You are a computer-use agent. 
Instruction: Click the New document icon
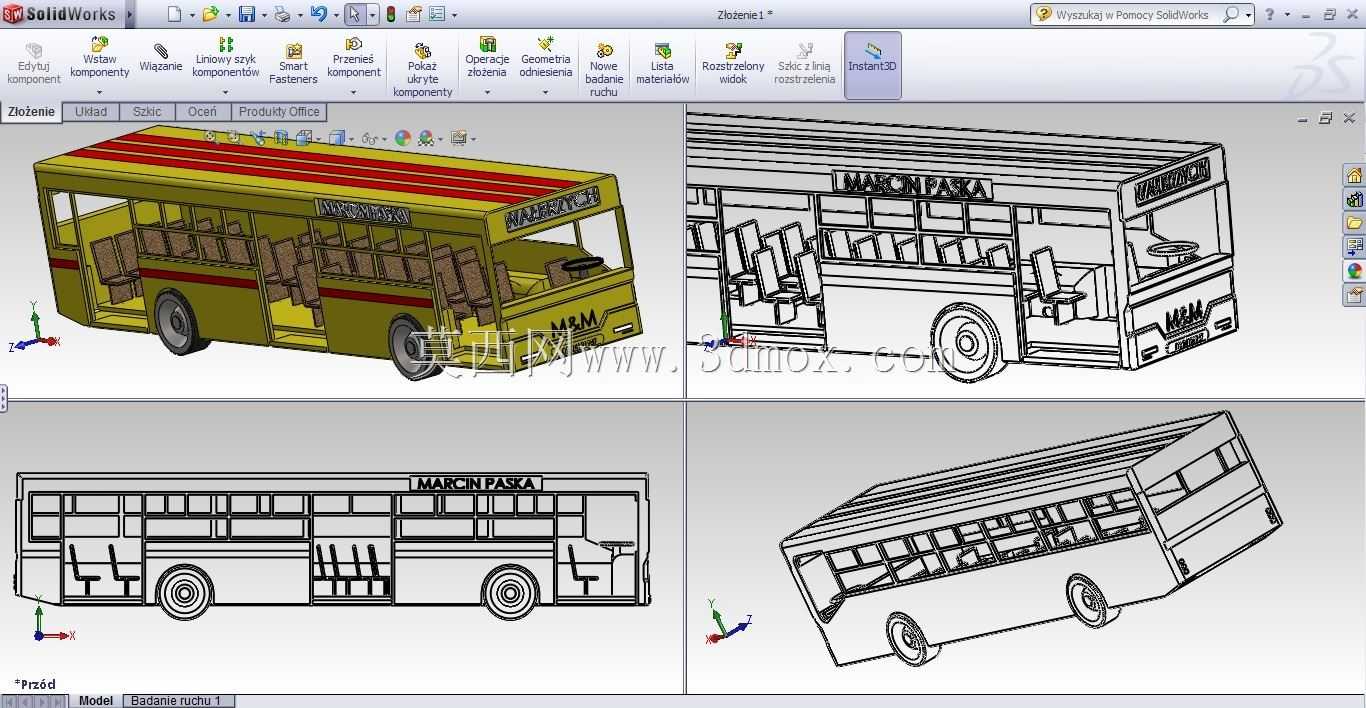pyautogui.click(x=174, y=14)
